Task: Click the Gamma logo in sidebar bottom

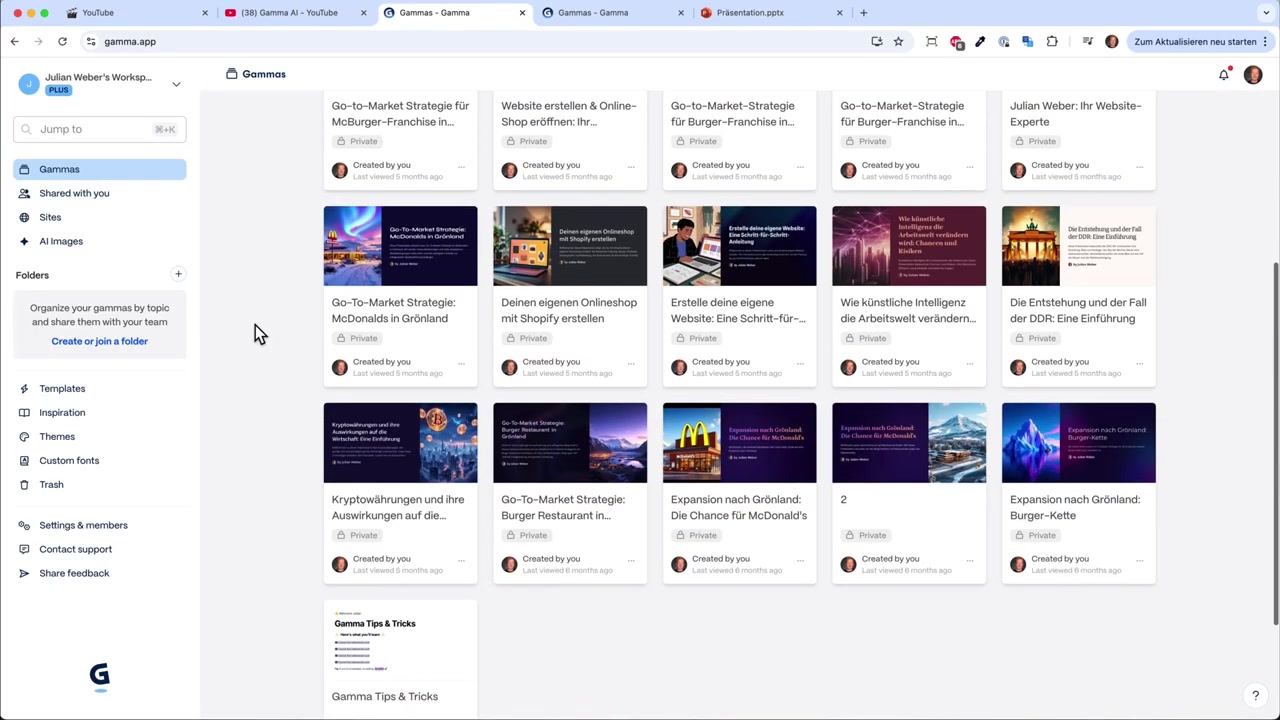Action: pos(99,677)
